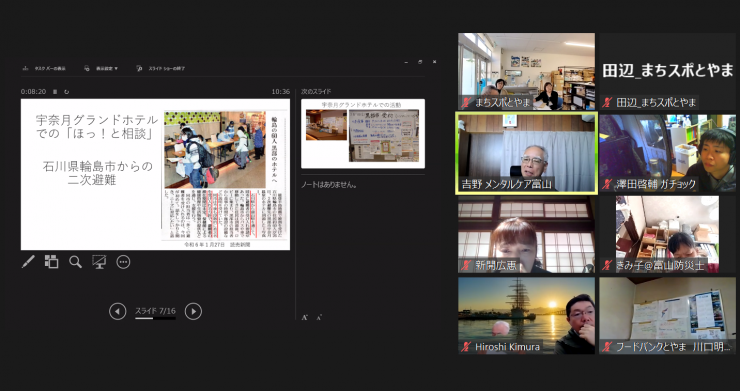This screenshot has height=391, width=740.
Task: Select the pen and laser pointer tool
Action: pyautogui.click(x=28, y=262)
